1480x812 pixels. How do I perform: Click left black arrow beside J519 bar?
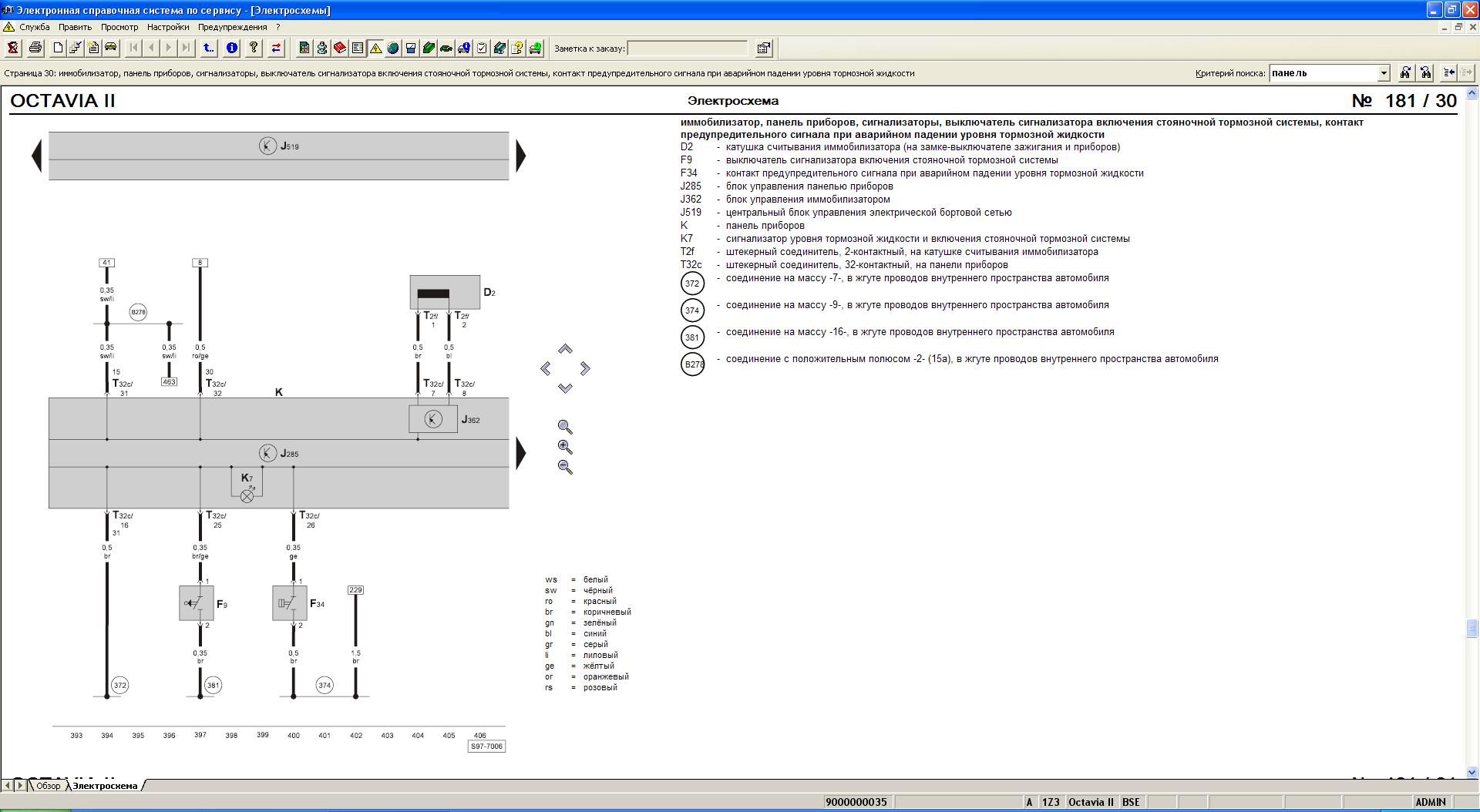click(36, 156)
